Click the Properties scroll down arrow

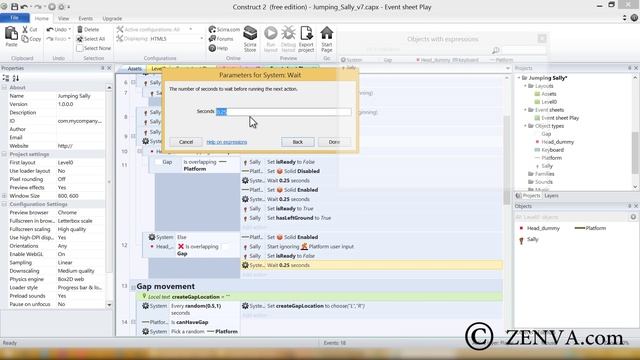point(109,305)
